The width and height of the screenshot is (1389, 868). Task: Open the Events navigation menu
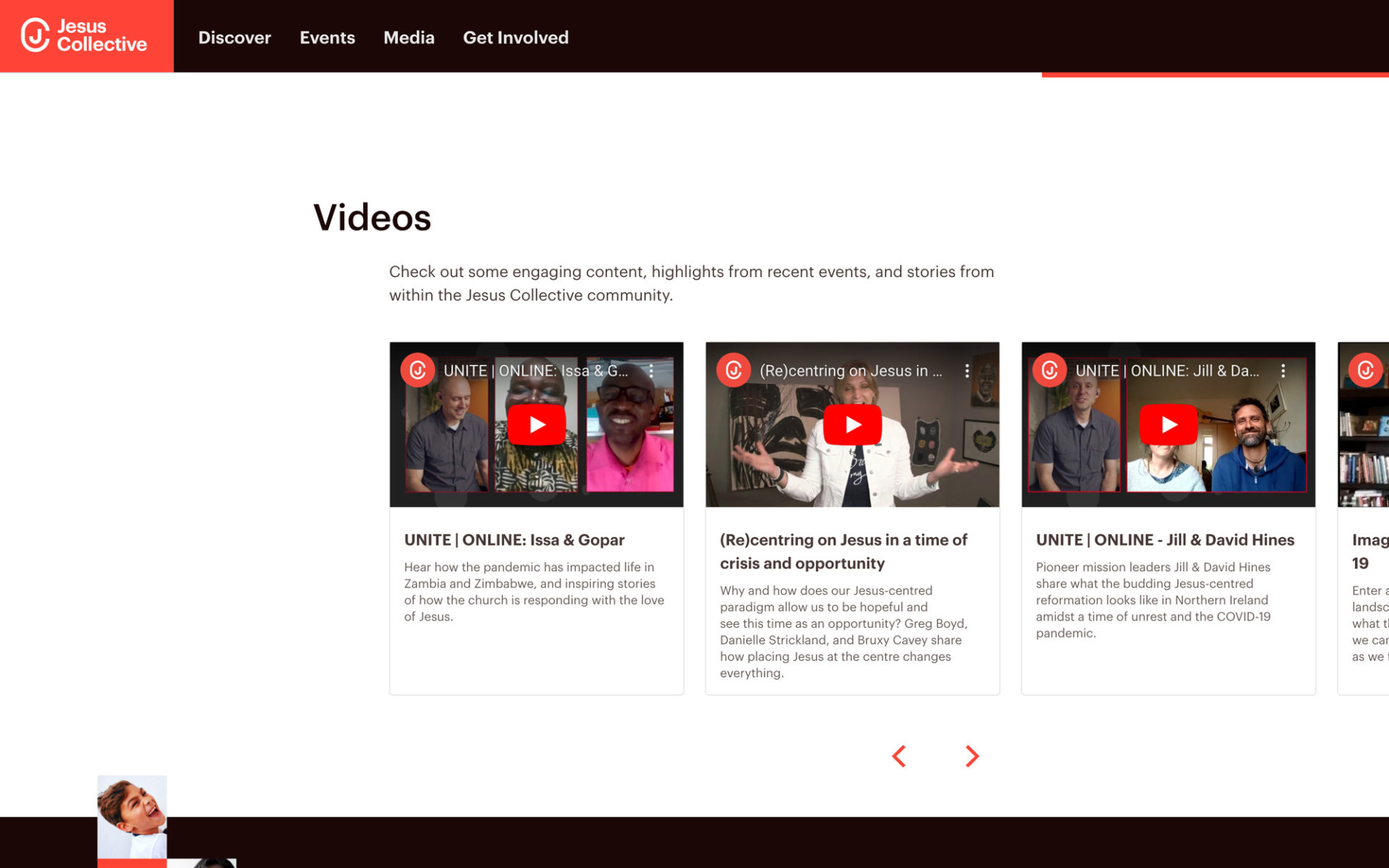pyautogui.click(x=327, y=37)
